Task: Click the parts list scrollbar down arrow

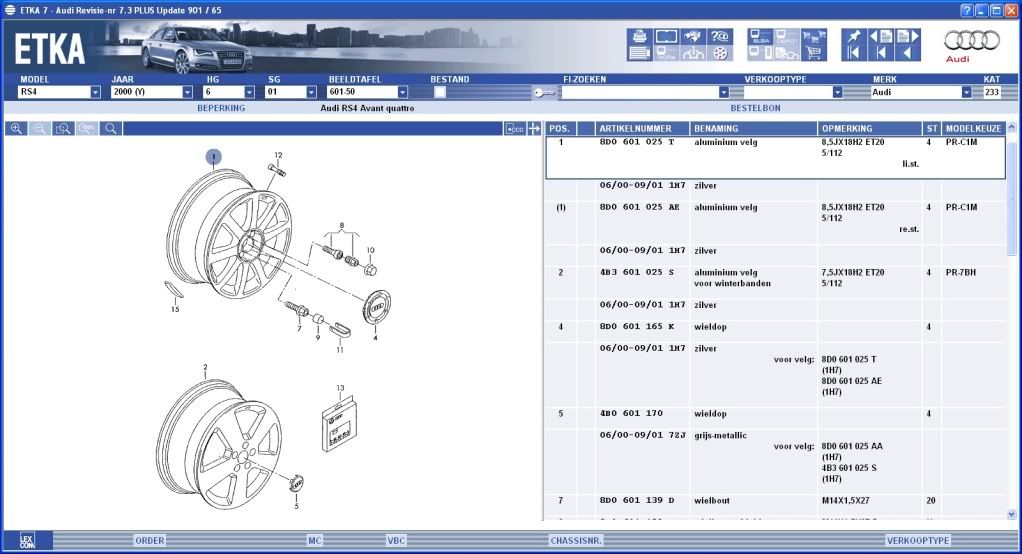Action: coord(1011,514)
